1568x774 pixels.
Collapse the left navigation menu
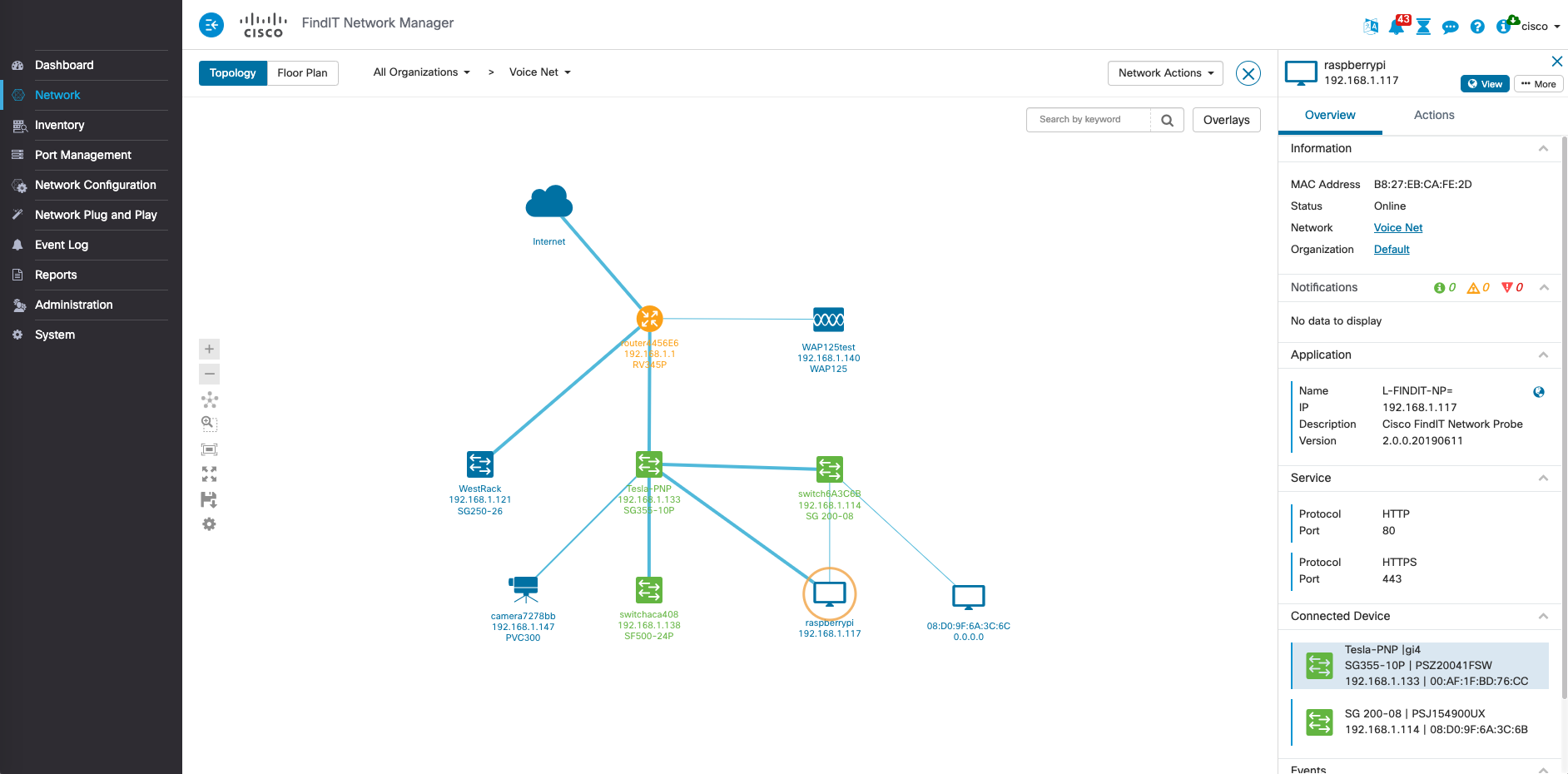click(211, 25)
